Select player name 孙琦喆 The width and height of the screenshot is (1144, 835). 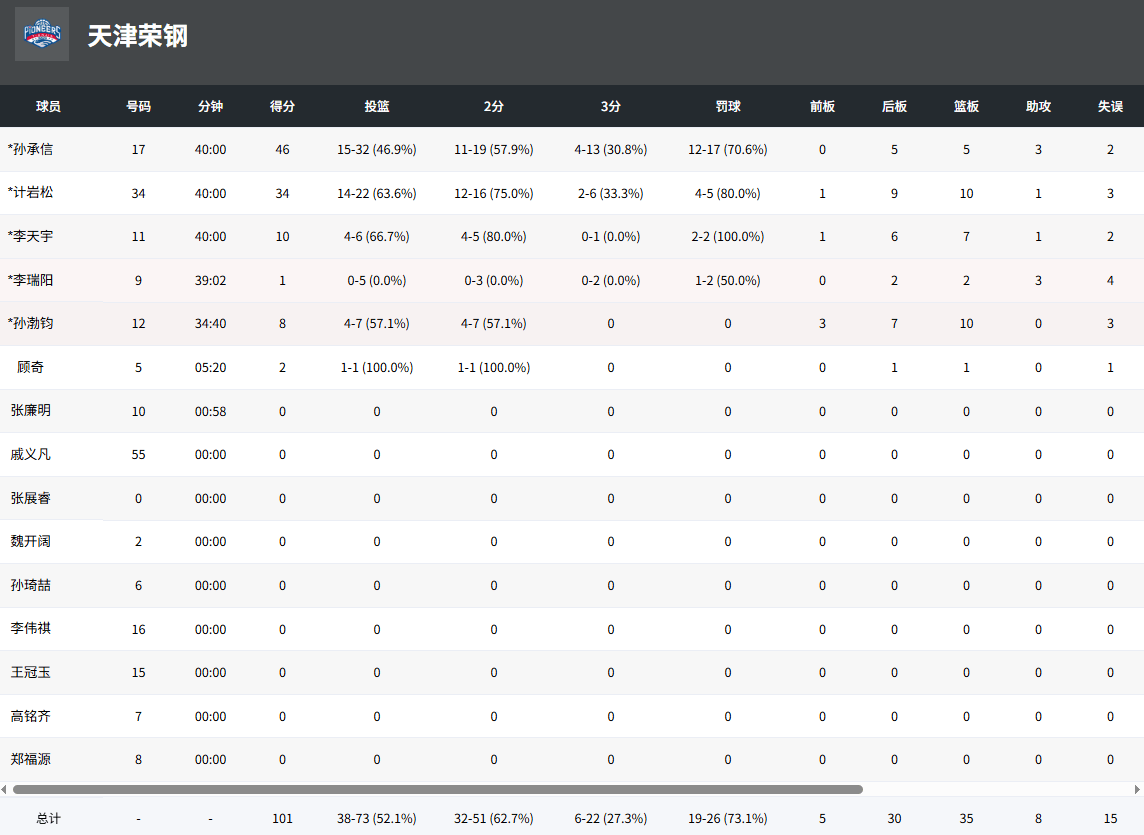pyautogui.click(x=30, y=585)
